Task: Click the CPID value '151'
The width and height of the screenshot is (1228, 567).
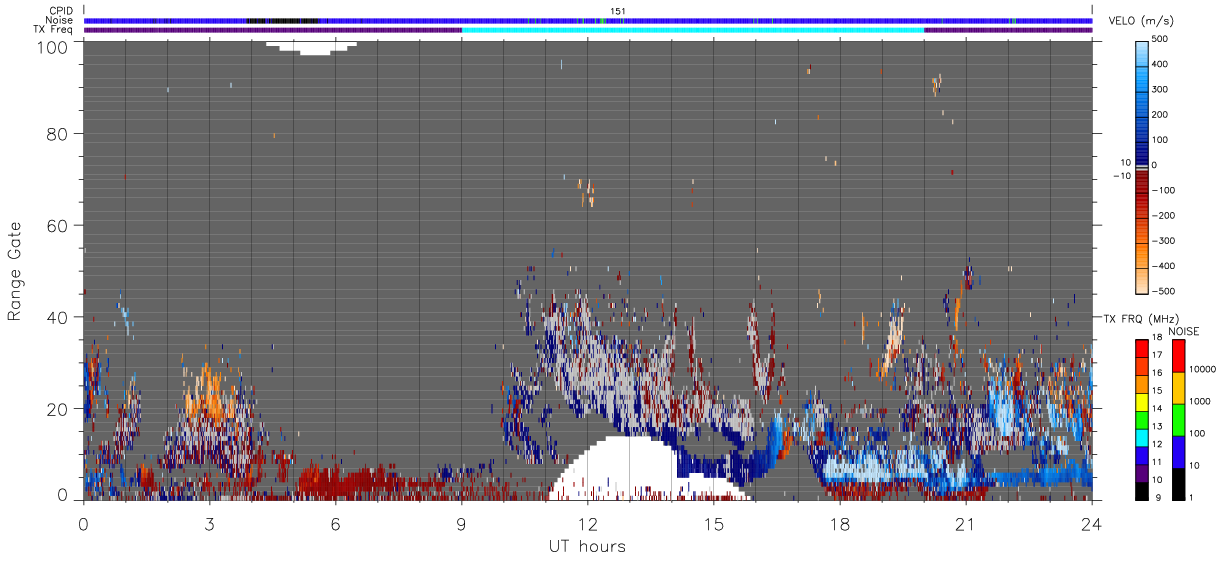Action: 618,11
